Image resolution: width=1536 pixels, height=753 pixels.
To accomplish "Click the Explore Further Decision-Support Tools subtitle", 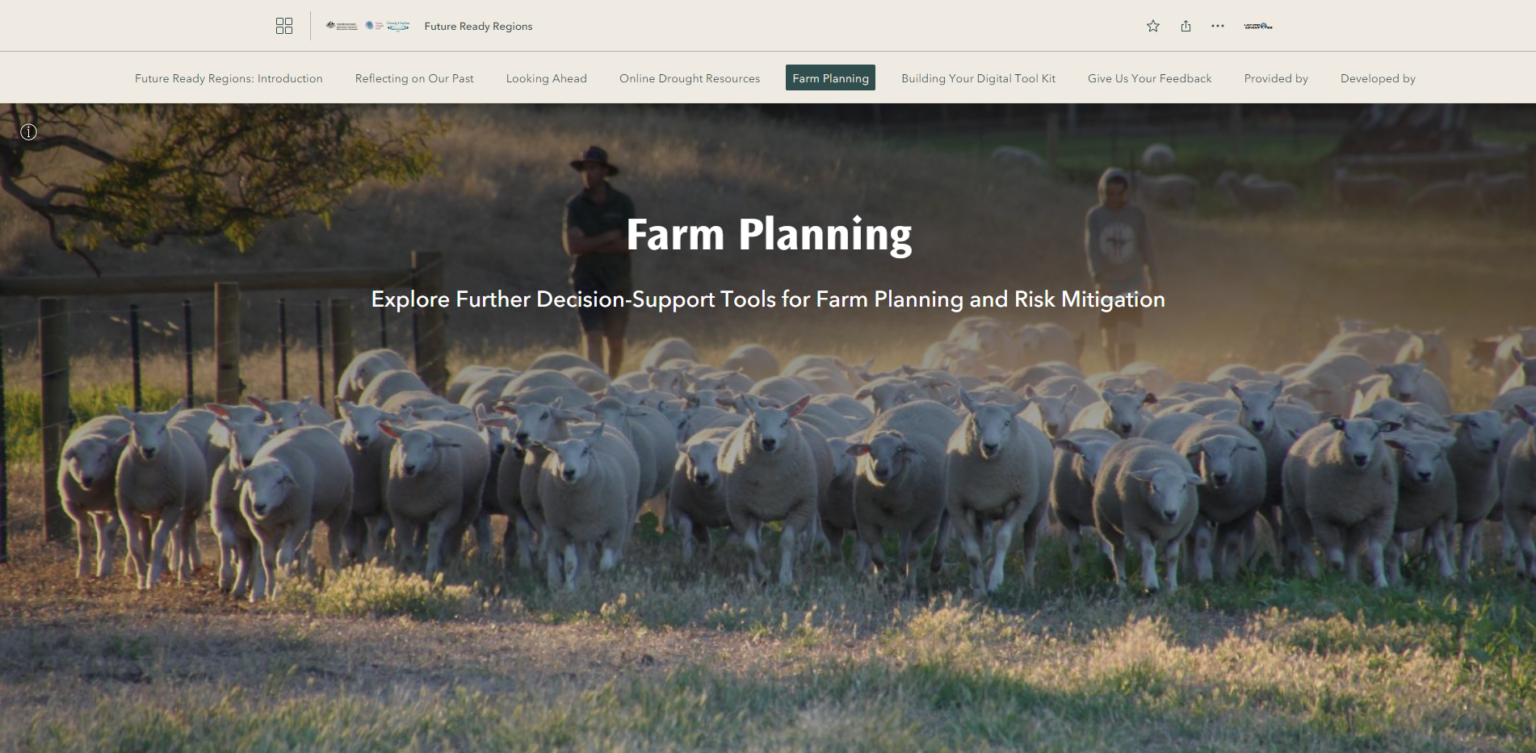I will [768, 299].
